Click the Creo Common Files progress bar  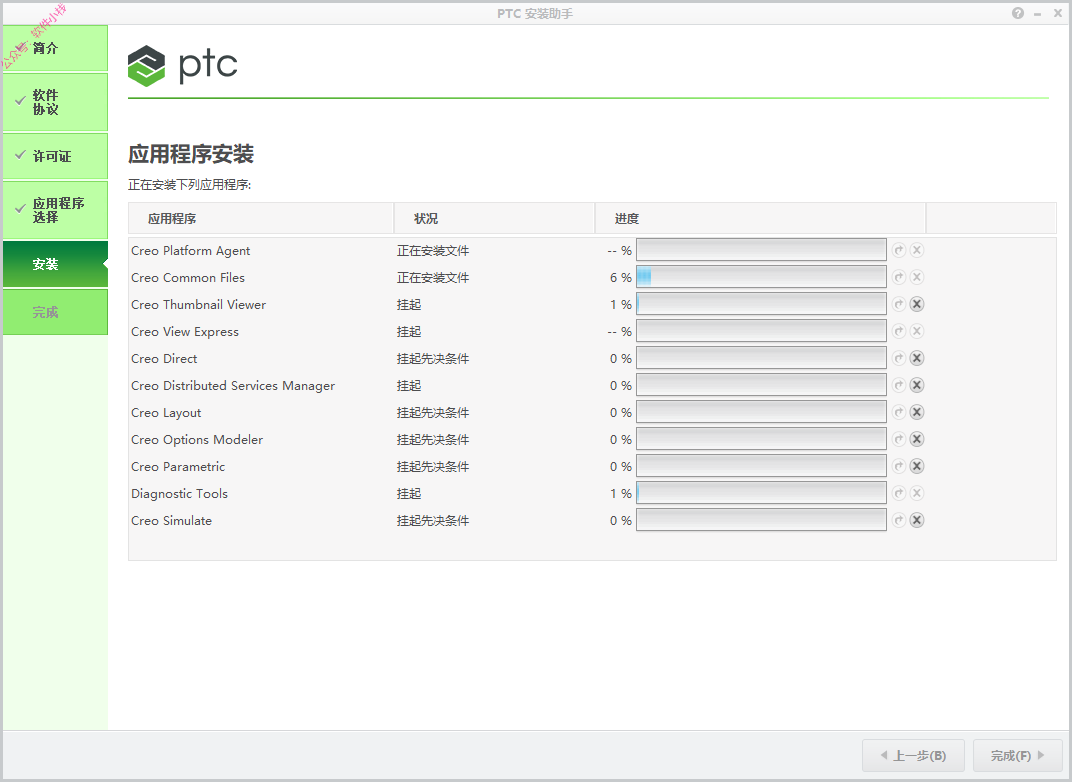click(761, 277)
